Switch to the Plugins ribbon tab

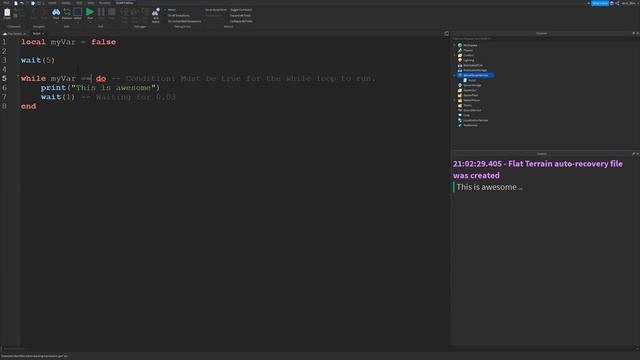pyautogui.click(x=104, y=3)
